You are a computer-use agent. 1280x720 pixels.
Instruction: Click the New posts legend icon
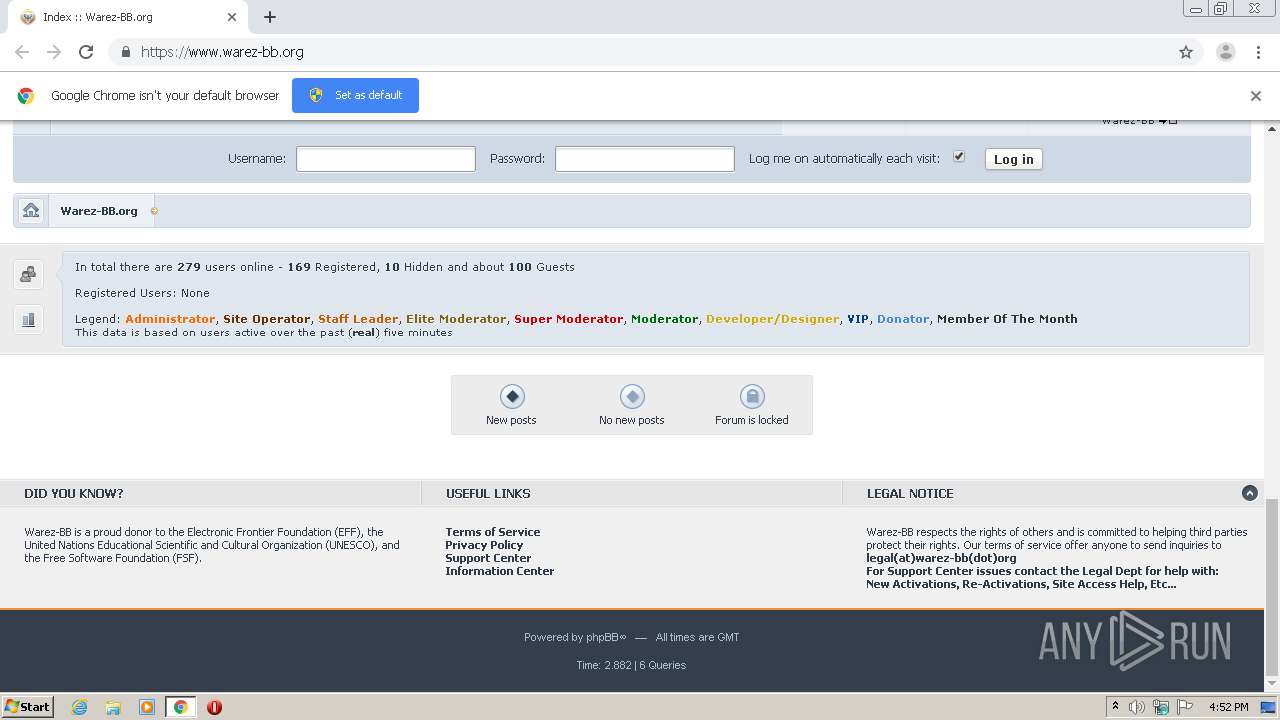[511, 396]
